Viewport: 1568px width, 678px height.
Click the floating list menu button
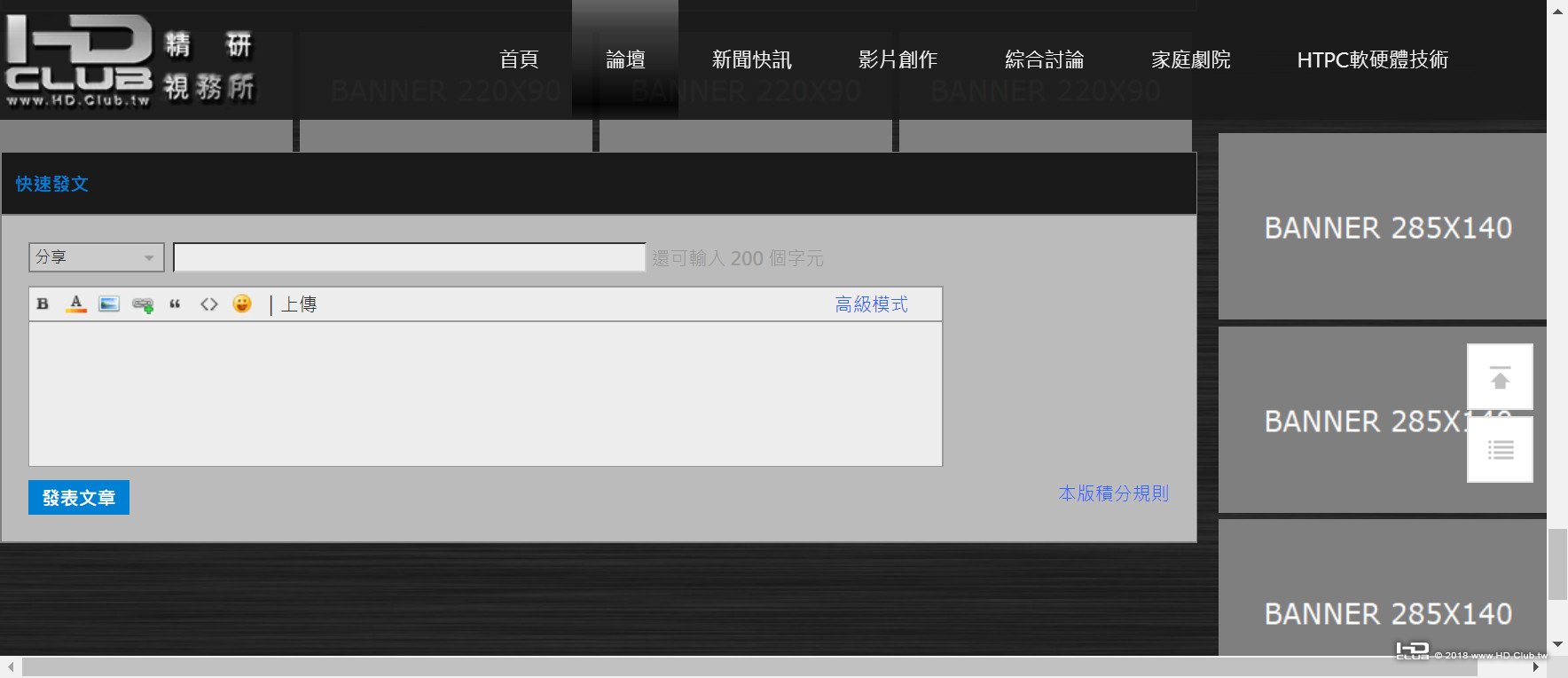click(x=1500, y=450)
